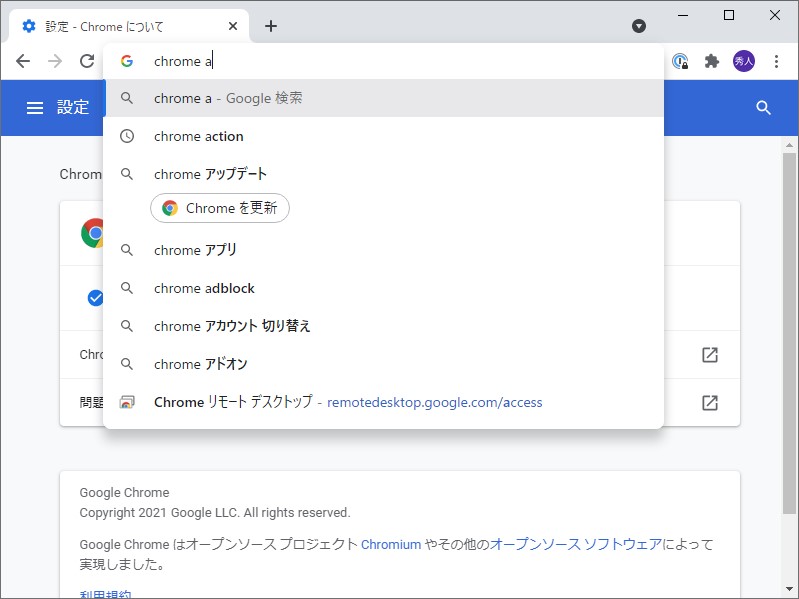Open the tab search dropdown arrow
This screenshot has width=799, height=599.
[639, 26]
